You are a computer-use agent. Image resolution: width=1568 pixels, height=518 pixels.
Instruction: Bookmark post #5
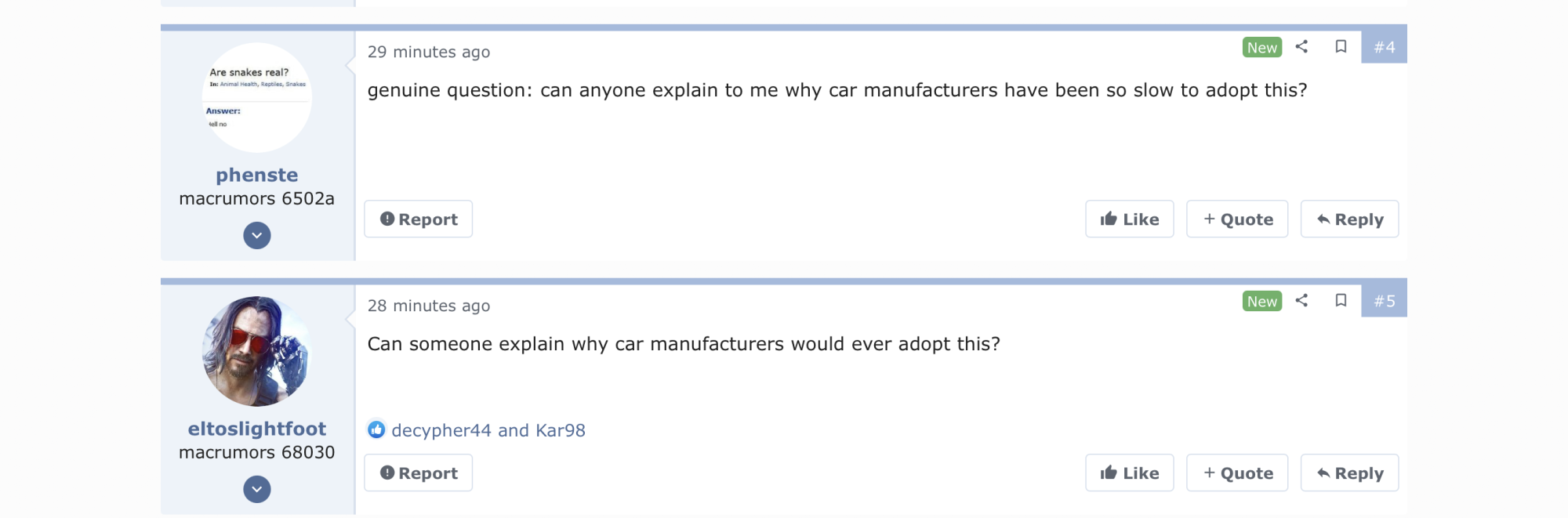tap(1341, 301)
